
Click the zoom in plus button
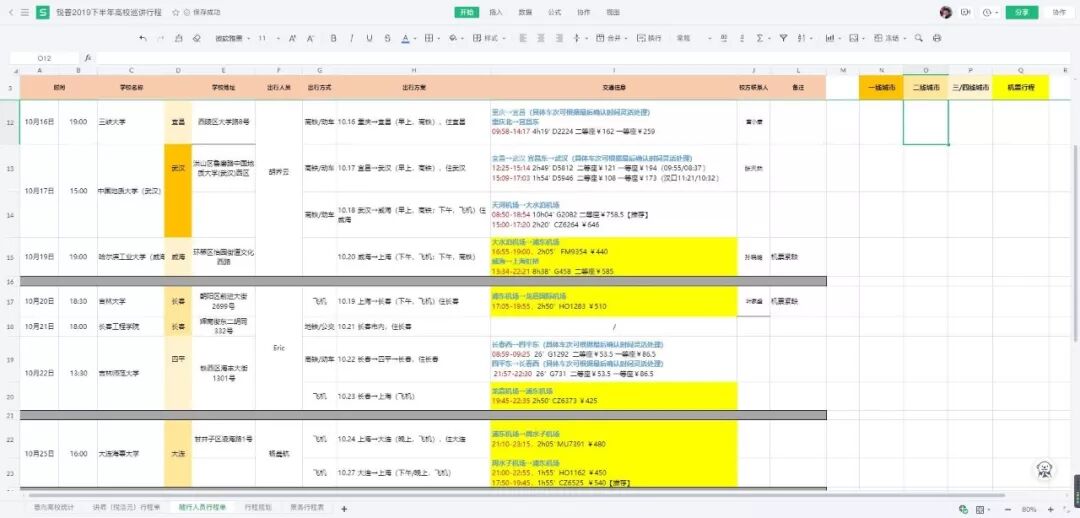point(1050,509)
